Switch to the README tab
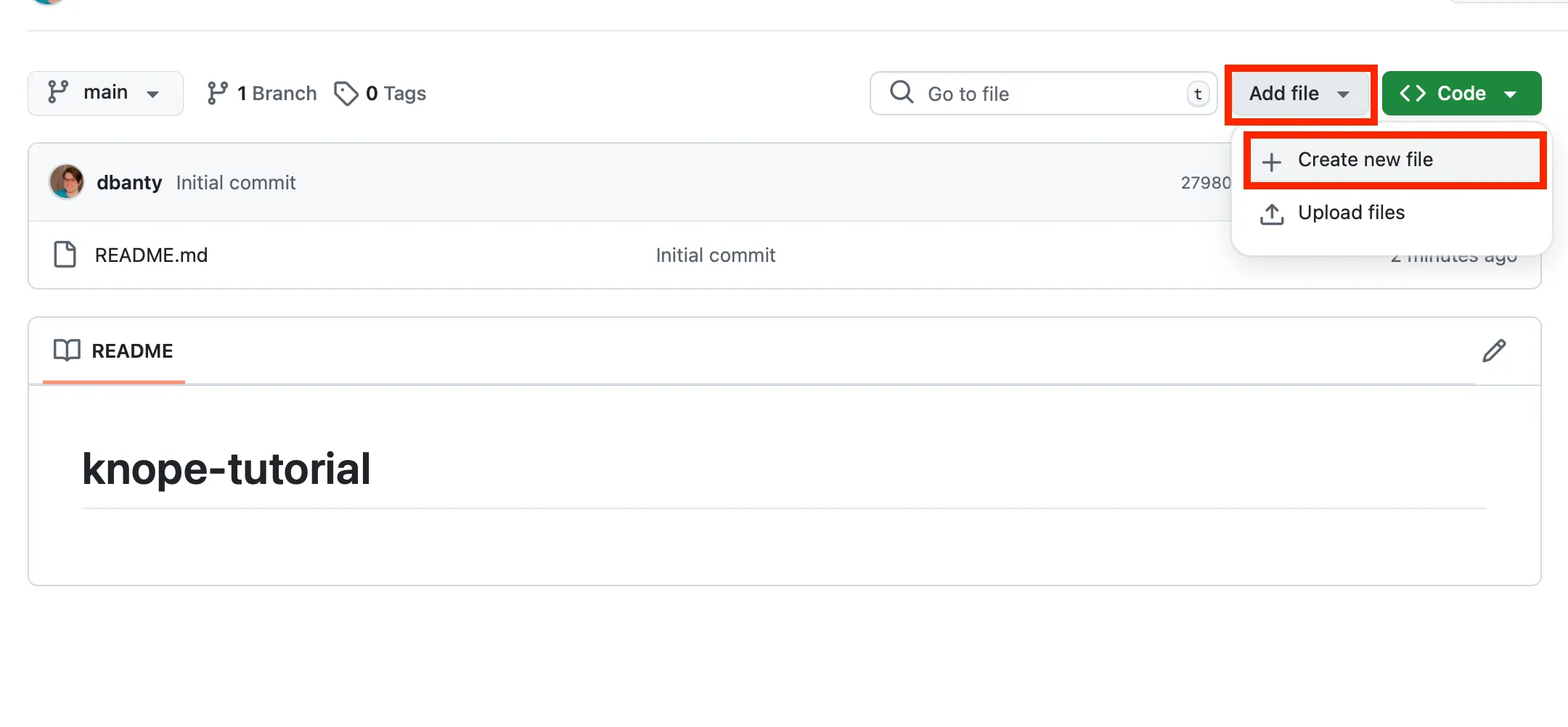1568x727 pixels. pyautogui.click(x=114, y=350)
